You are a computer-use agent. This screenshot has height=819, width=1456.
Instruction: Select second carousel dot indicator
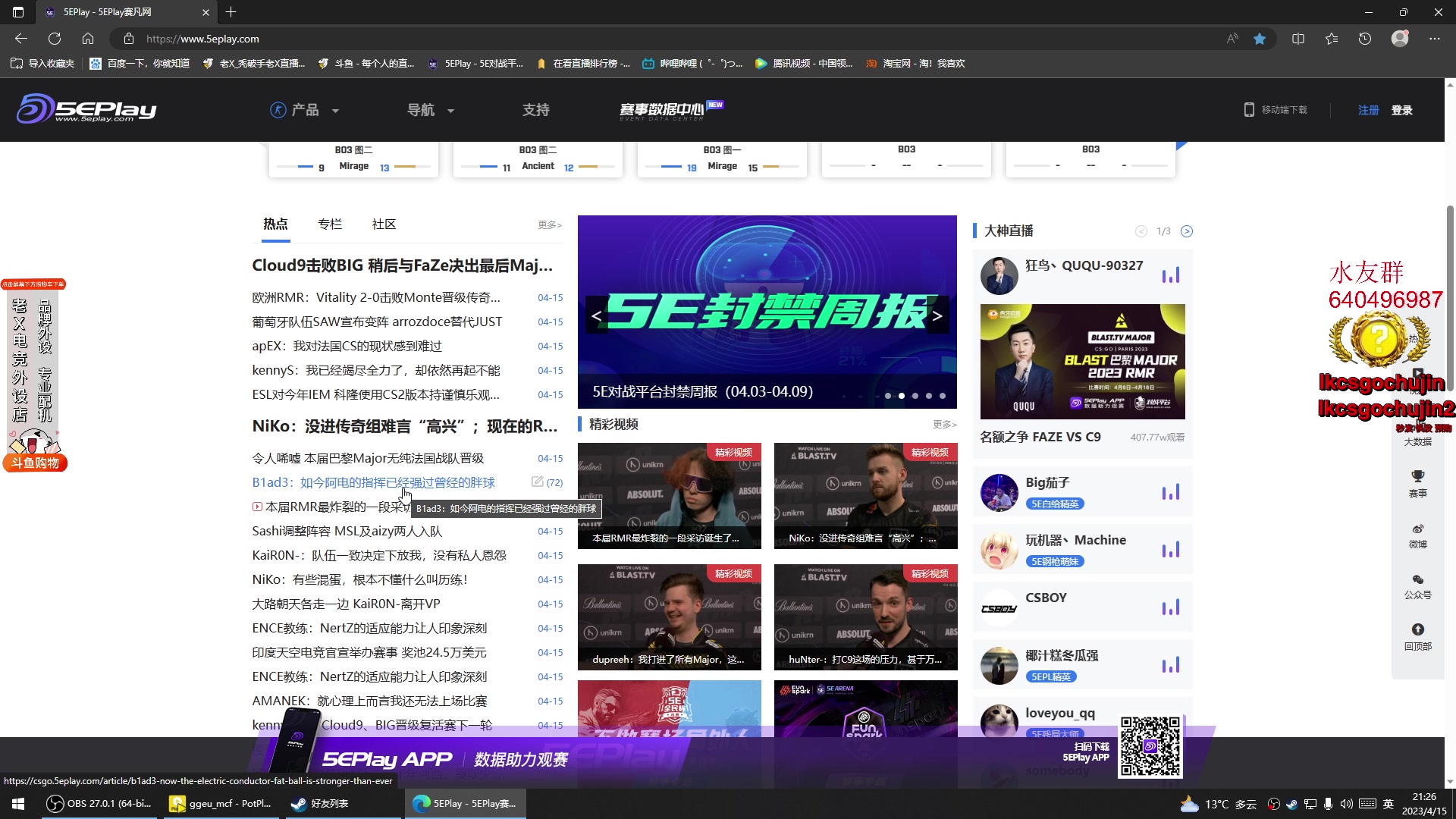(902, 396)
